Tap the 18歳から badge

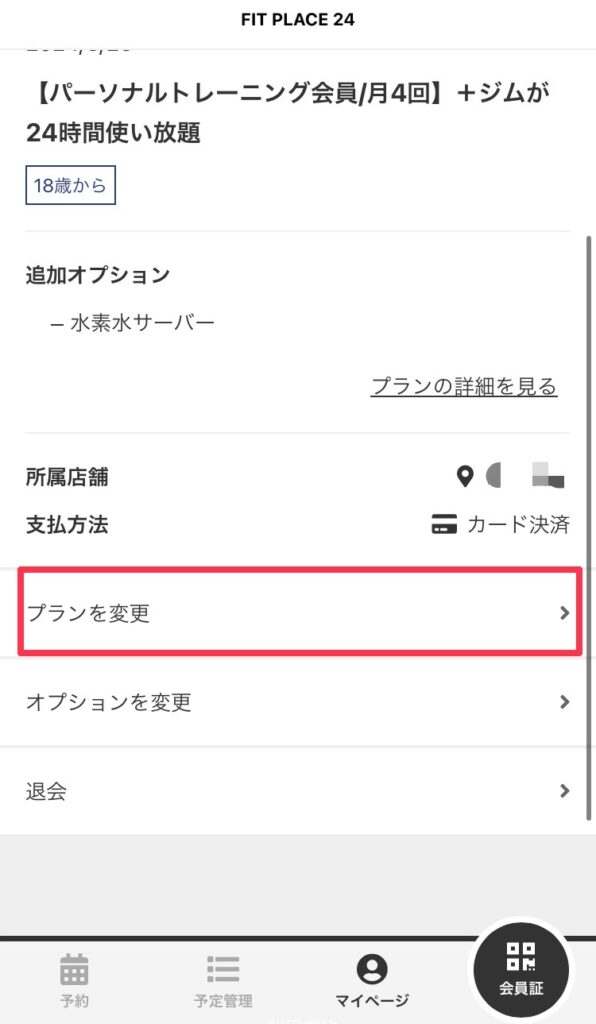[x=70, y=185]
